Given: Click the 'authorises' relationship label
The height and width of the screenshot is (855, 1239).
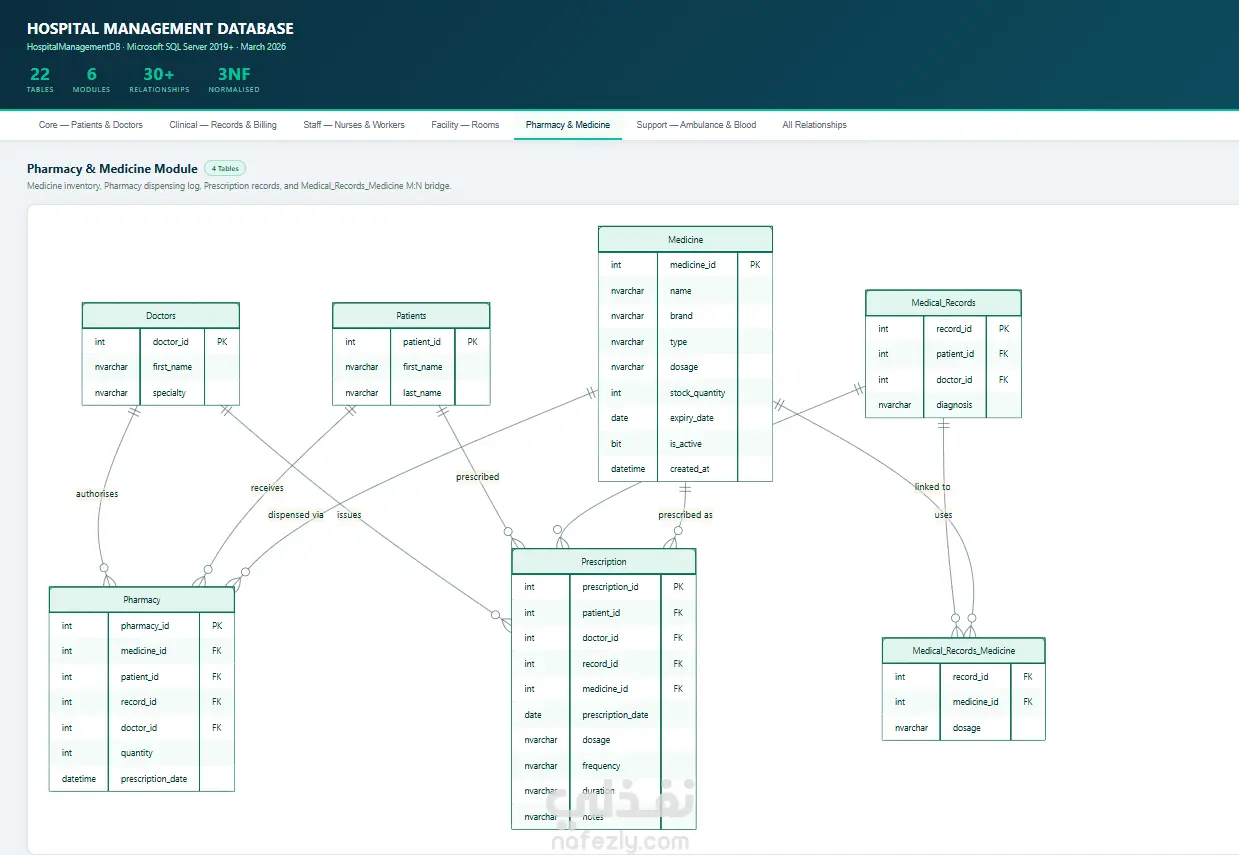Looking at the screenshot, I should (x=97, y=494).
